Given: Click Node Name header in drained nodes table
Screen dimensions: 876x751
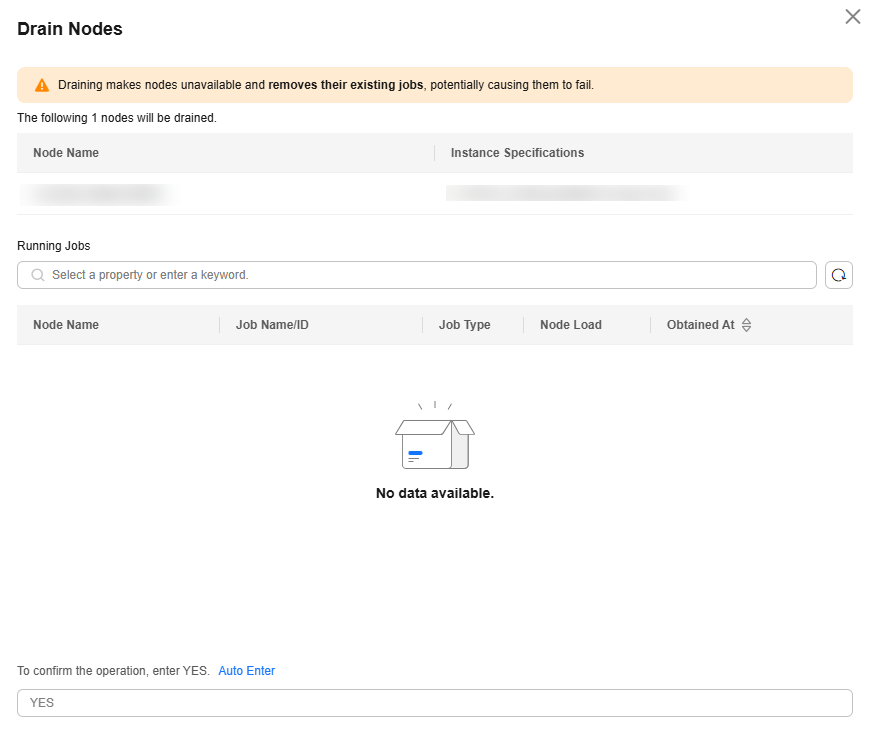Looking at the screenshot, I should click(66, 153).
